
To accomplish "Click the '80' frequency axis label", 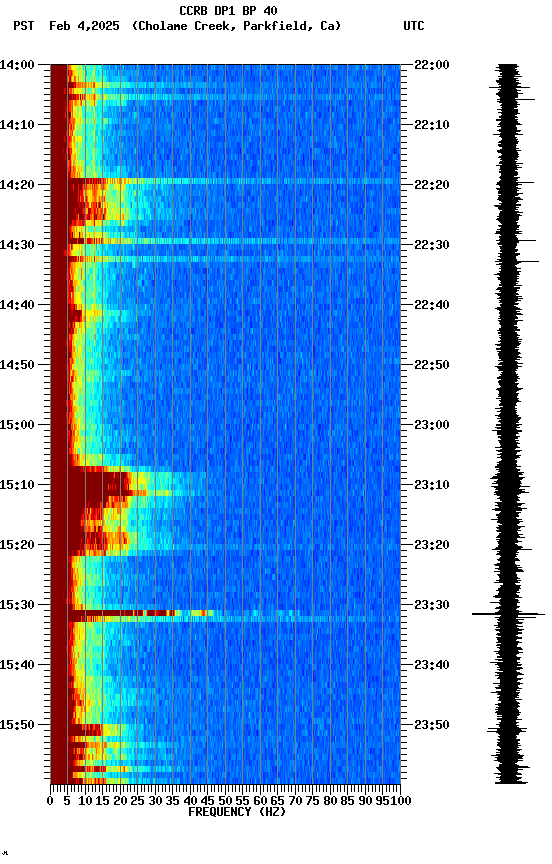I will (330, 801).
